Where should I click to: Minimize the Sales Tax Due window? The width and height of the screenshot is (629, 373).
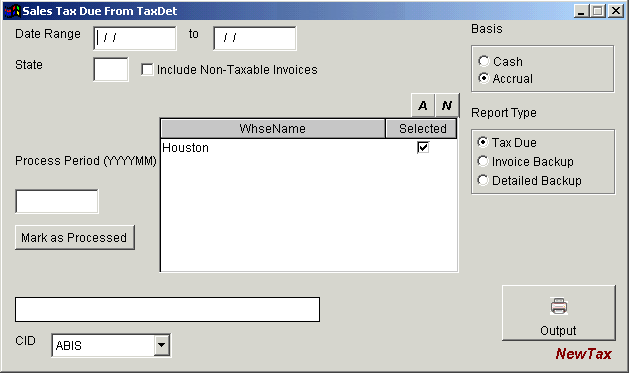point(581,11)
